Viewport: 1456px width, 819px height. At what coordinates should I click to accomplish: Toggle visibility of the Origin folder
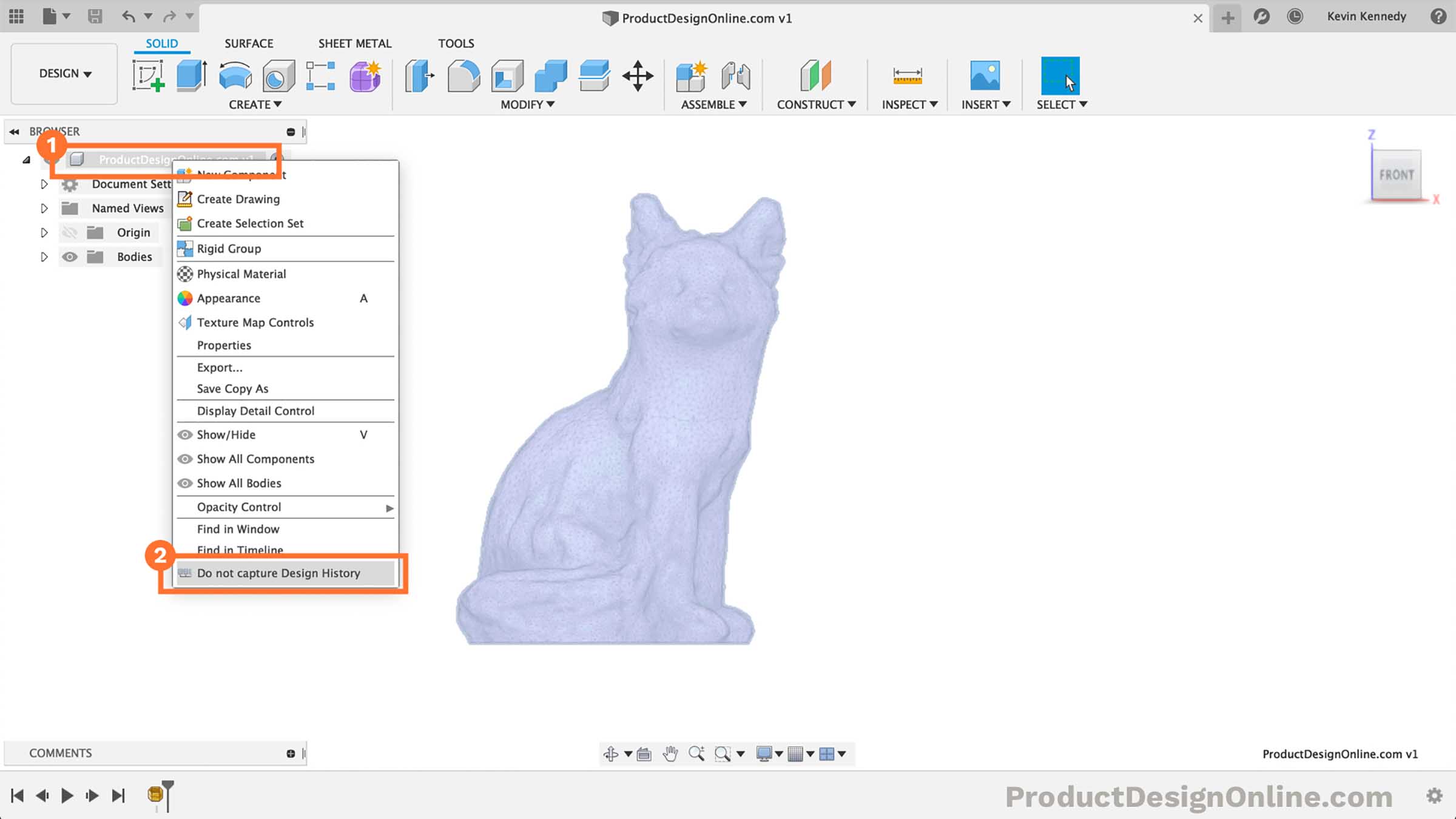click(70, 232)
